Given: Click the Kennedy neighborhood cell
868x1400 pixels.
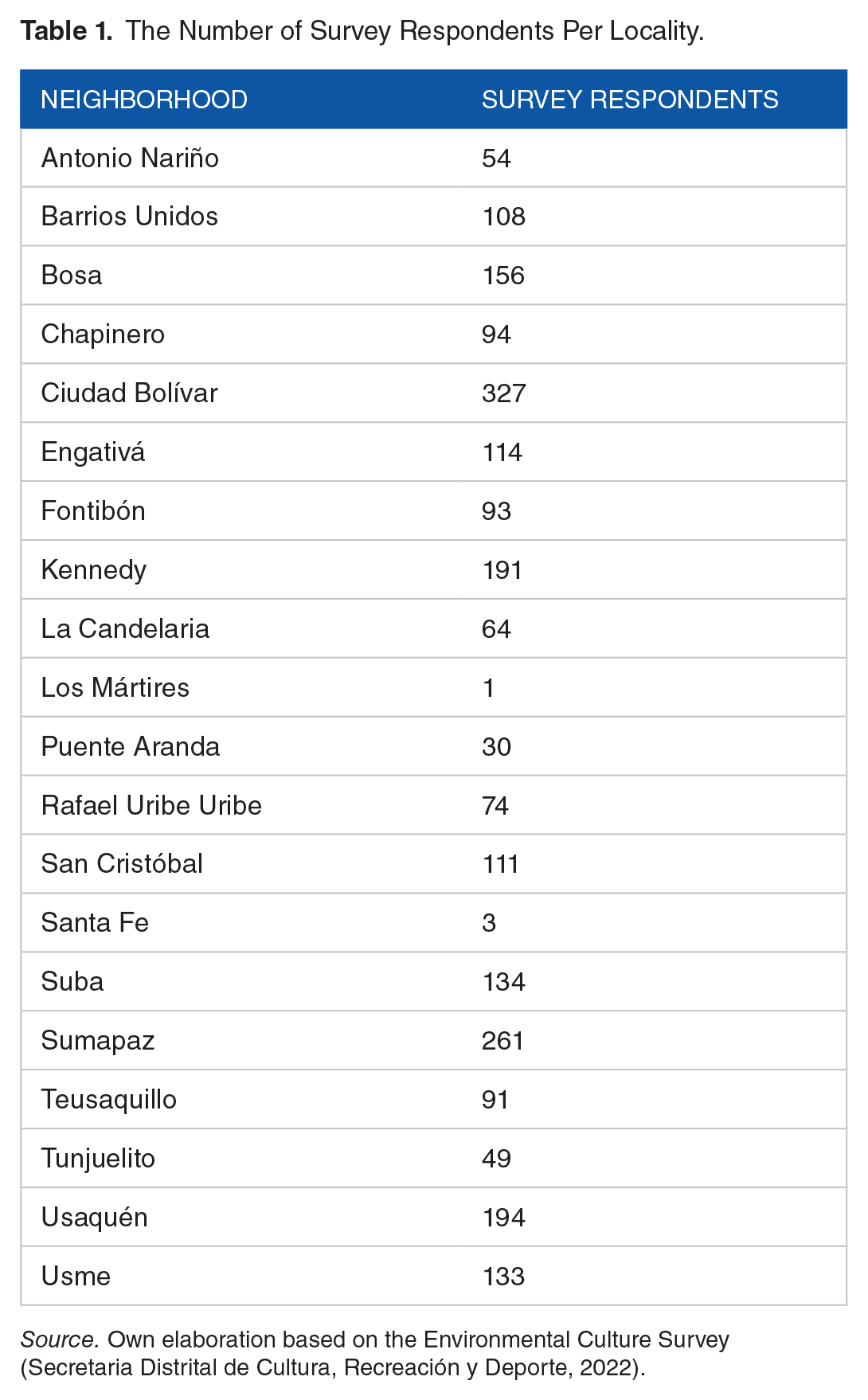Looking at the screenshot, I should tap(94, 570).
